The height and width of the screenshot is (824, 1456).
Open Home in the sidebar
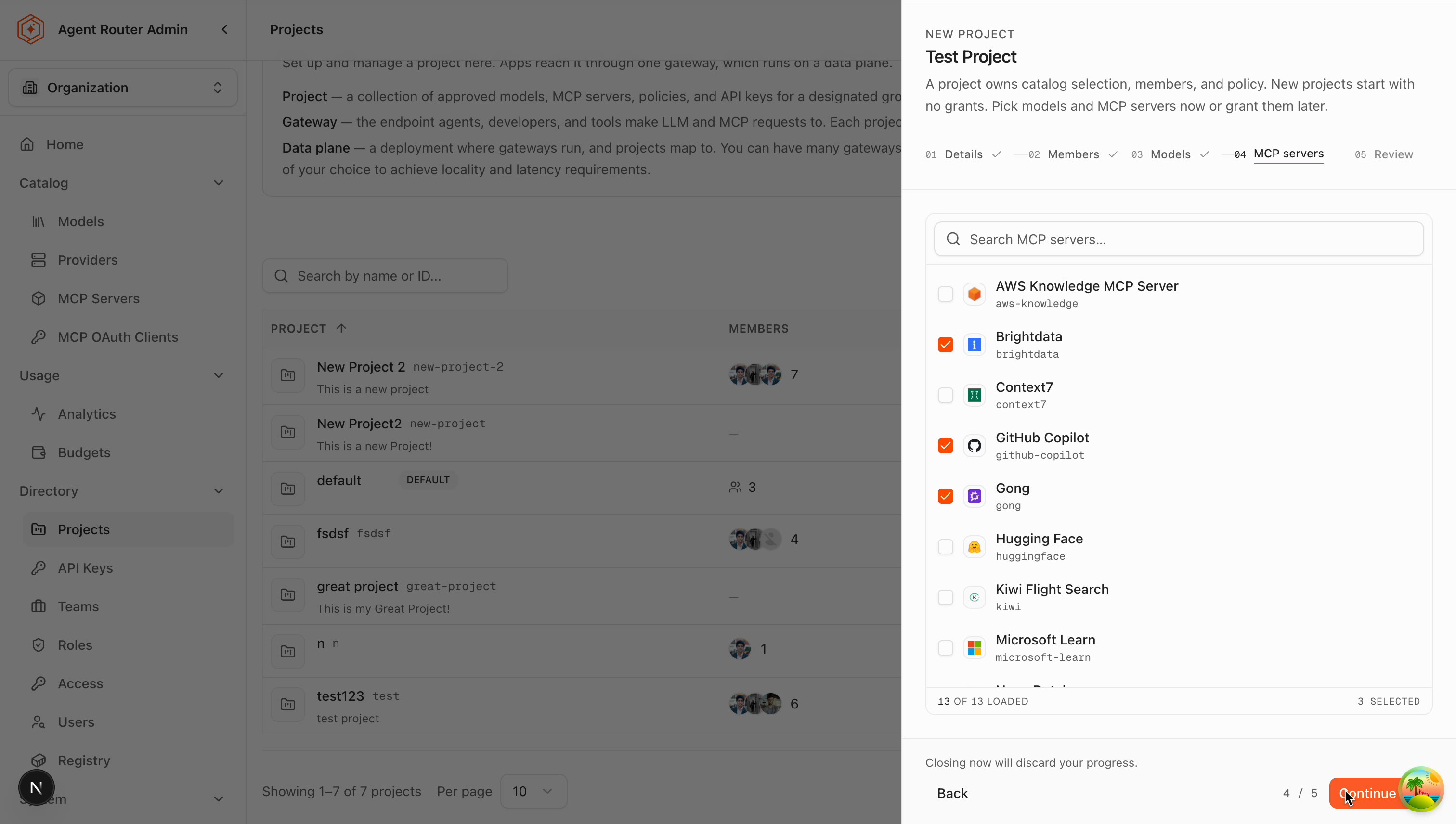(x=65, y=144)
